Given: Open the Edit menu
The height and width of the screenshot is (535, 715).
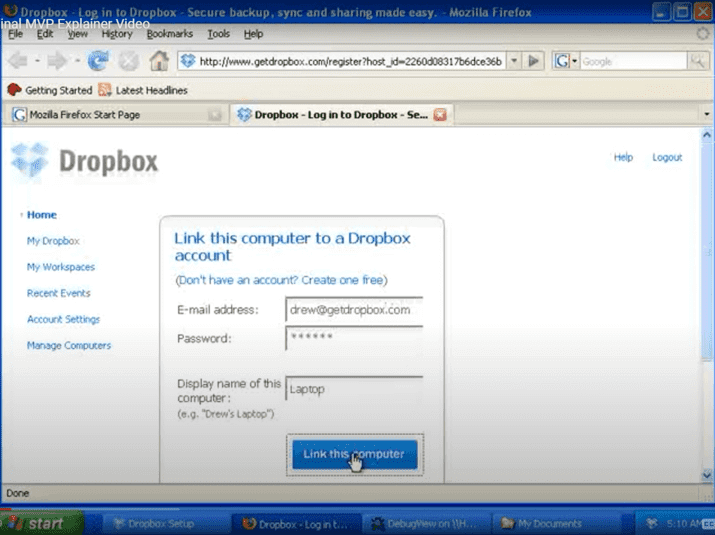Looking at the screenshot, I should (x=45, y=34).
